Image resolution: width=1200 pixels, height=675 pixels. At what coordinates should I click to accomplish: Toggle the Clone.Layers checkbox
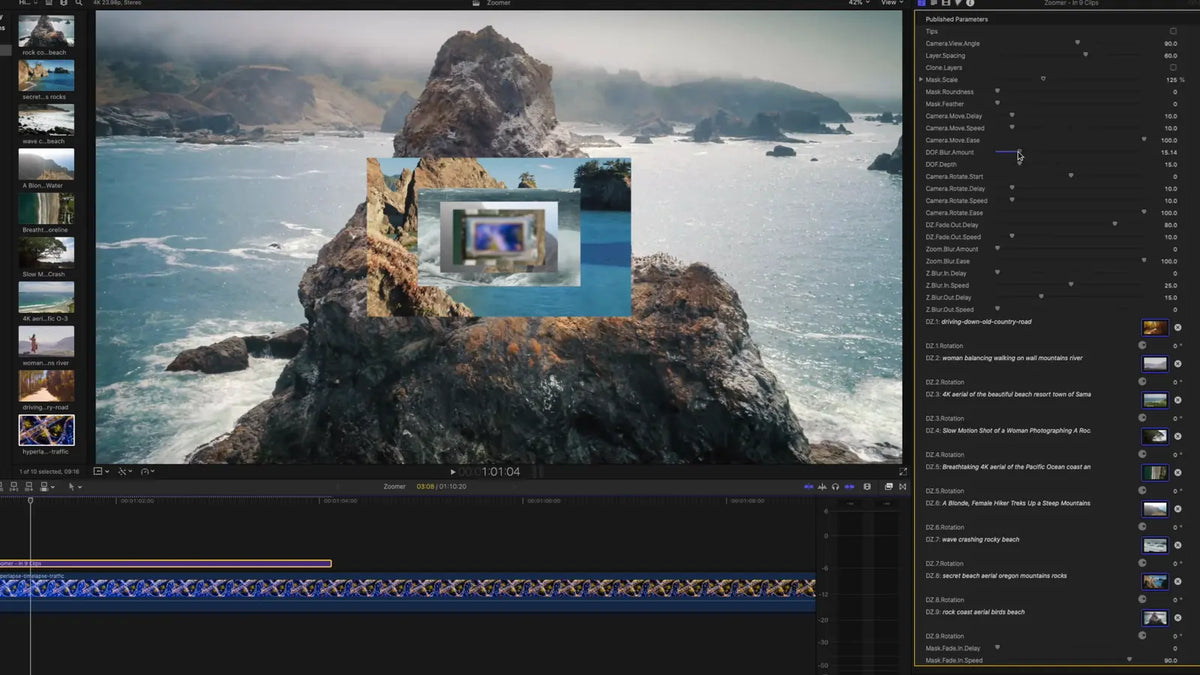(1173, 67)
